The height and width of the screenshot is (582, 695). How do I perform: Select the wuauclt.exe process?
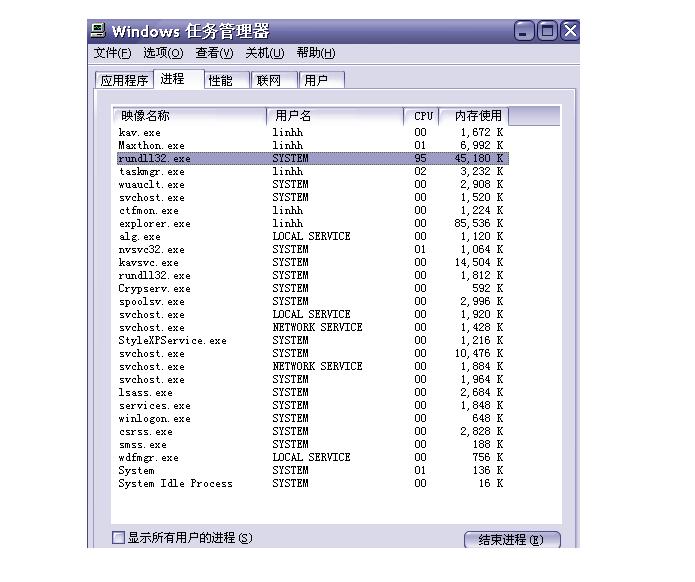(313, 184)
